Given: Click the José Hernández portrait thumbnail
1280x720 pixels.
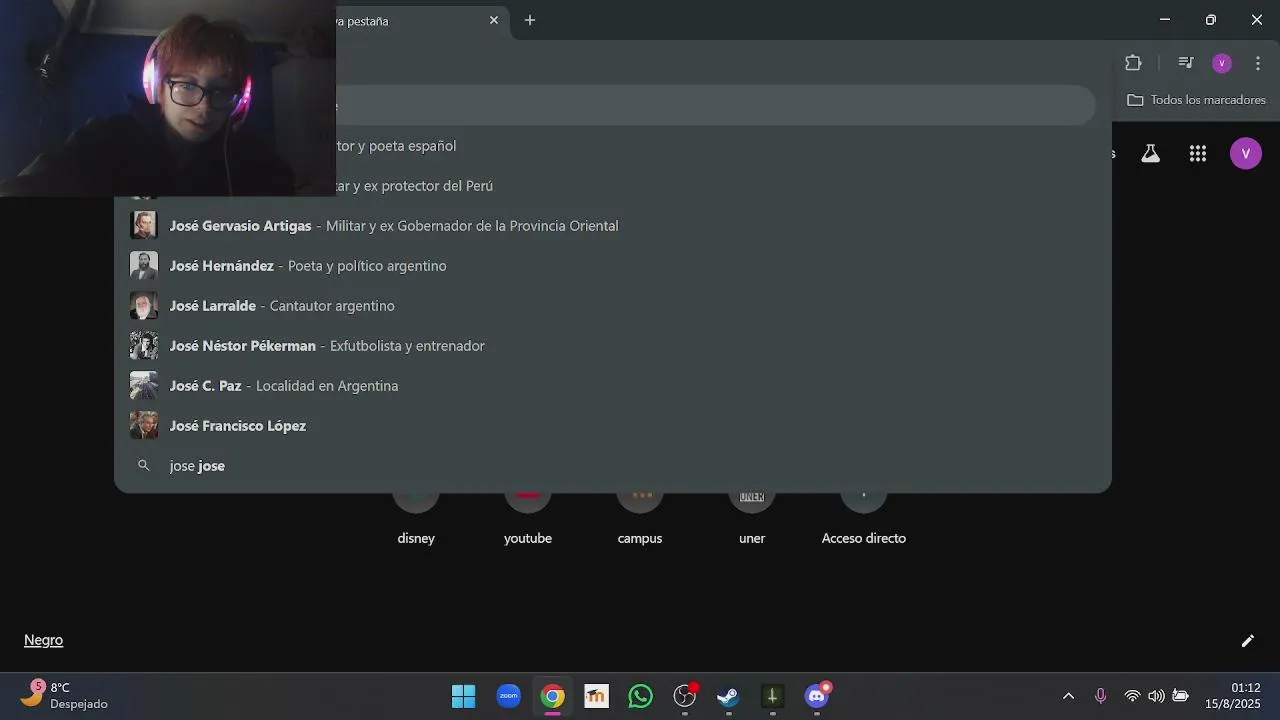Looking at the screenshot, I should tap(144, 265).
